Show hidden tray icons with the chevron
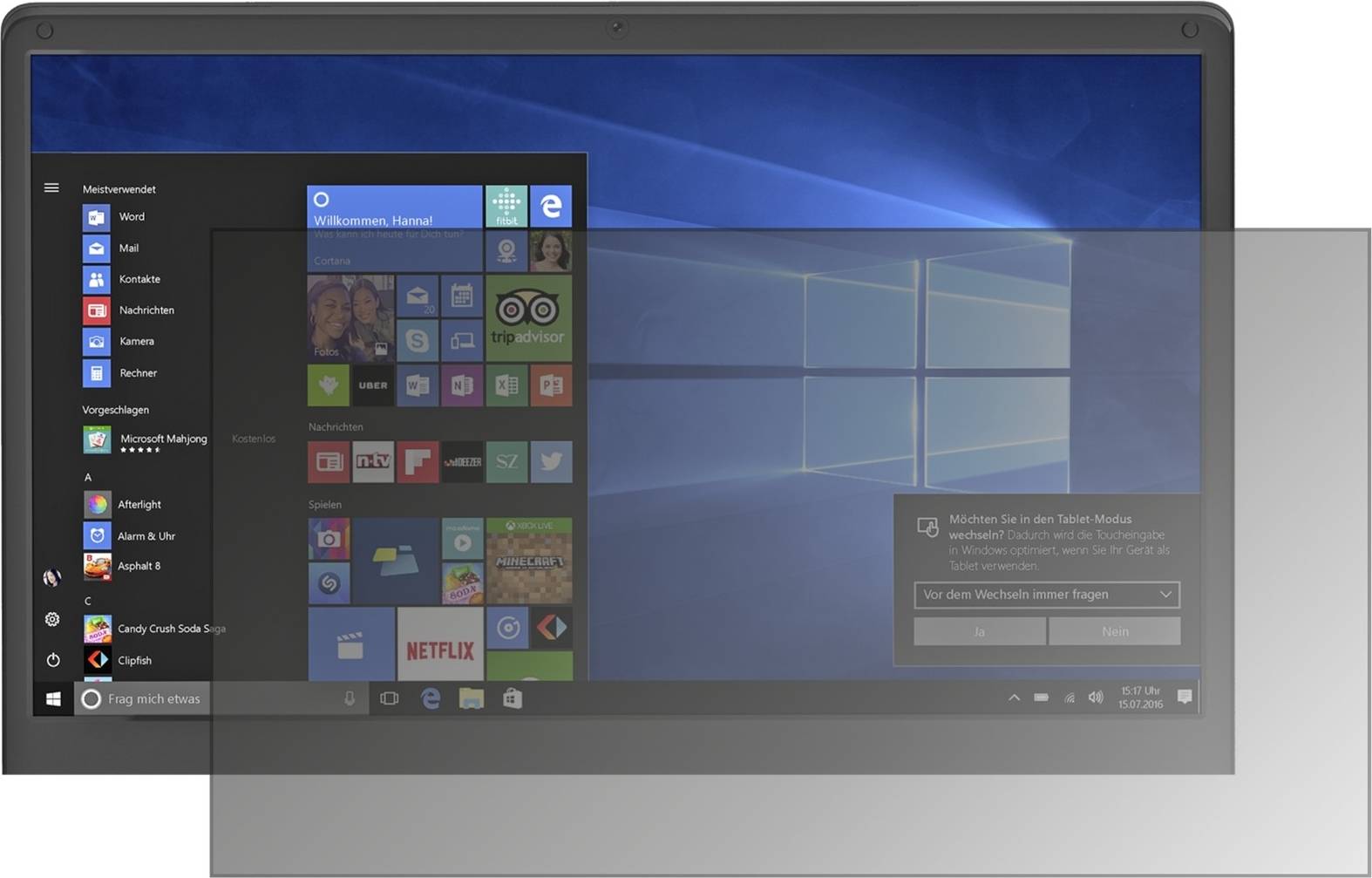1372x878 pixels. coord(1014,698)
